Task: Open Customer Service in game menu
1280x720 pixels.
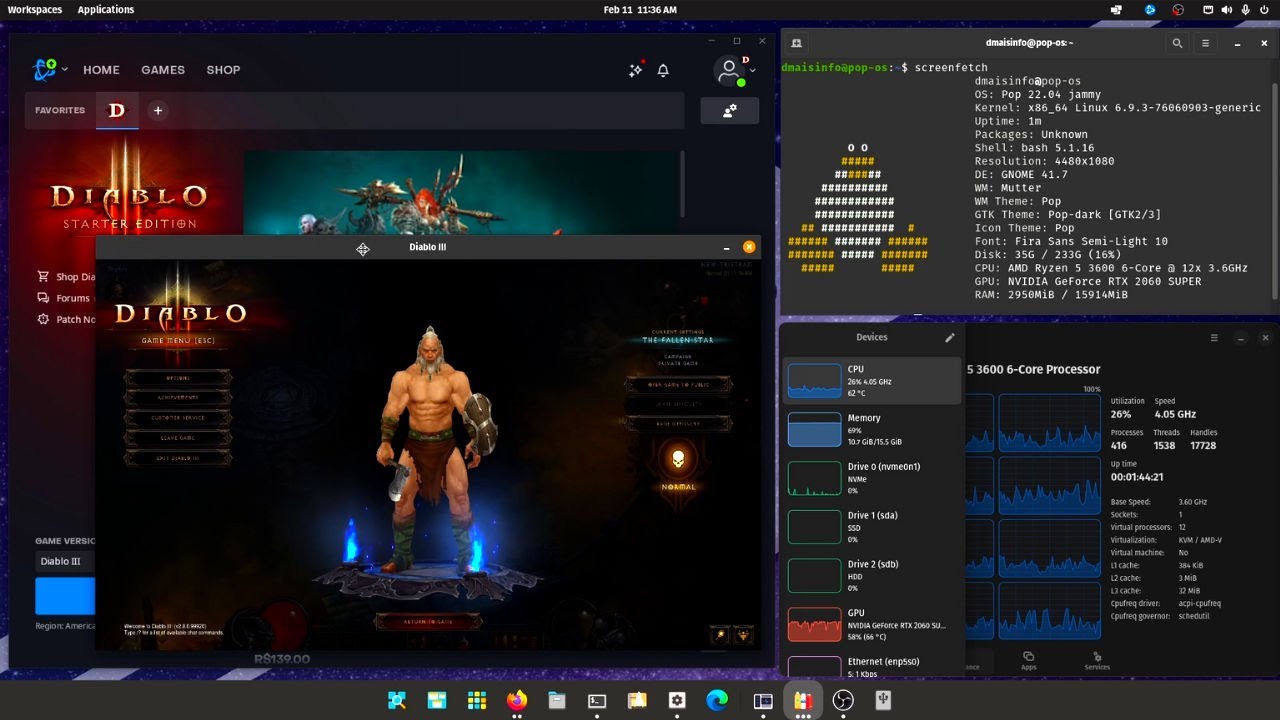Action: point(178,417)
